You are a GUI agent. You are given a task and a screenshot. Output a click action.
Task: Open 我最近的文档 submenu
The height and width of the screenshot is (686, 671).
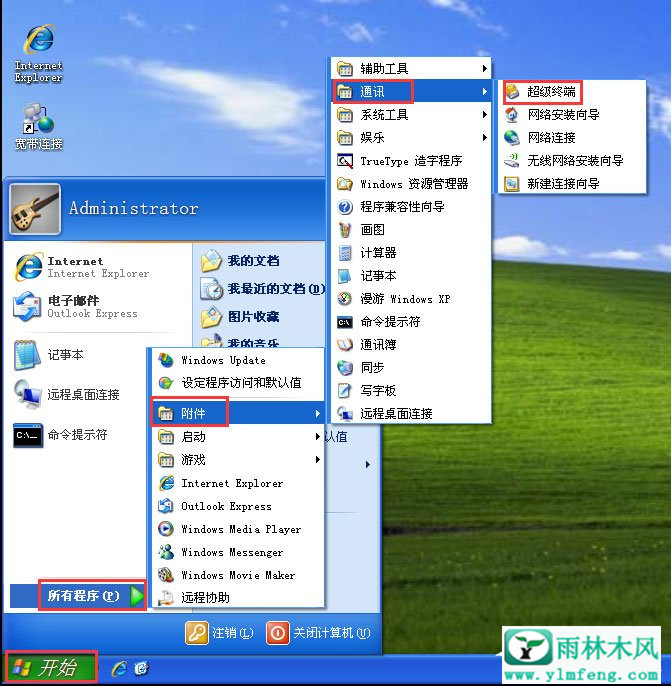262,289
